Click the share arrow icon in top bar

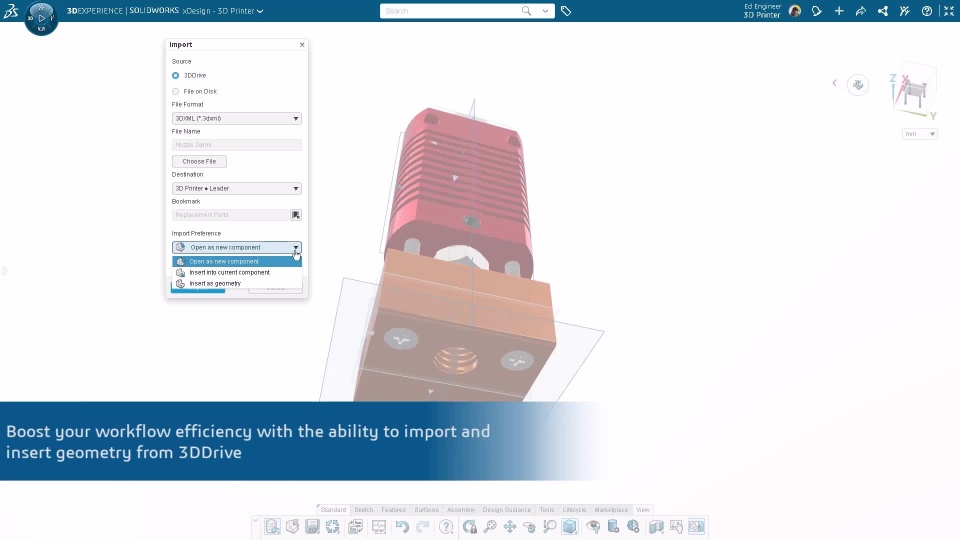pos(861,11)
